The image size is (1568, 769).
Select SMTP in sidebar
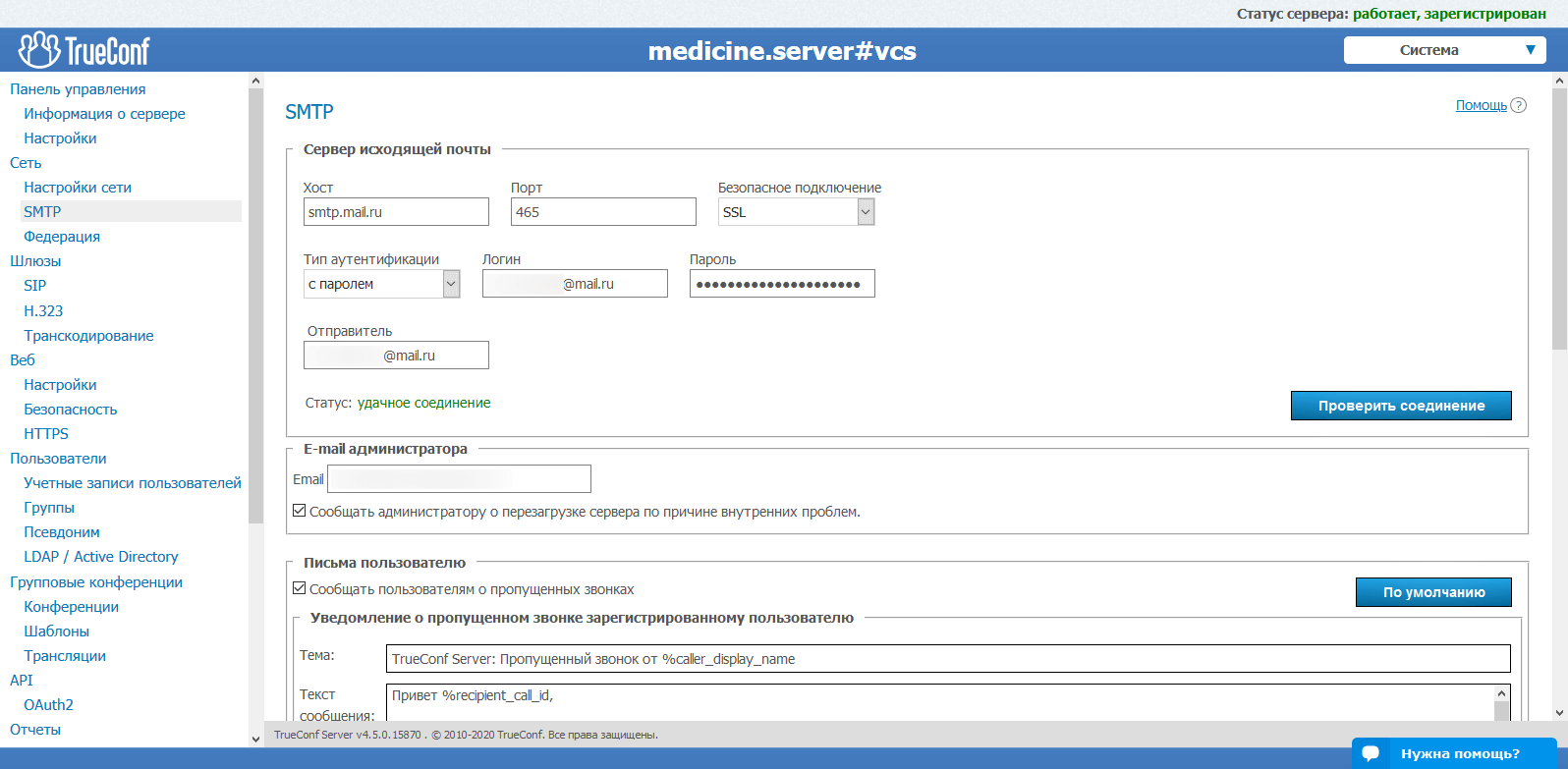coord(42,211)
